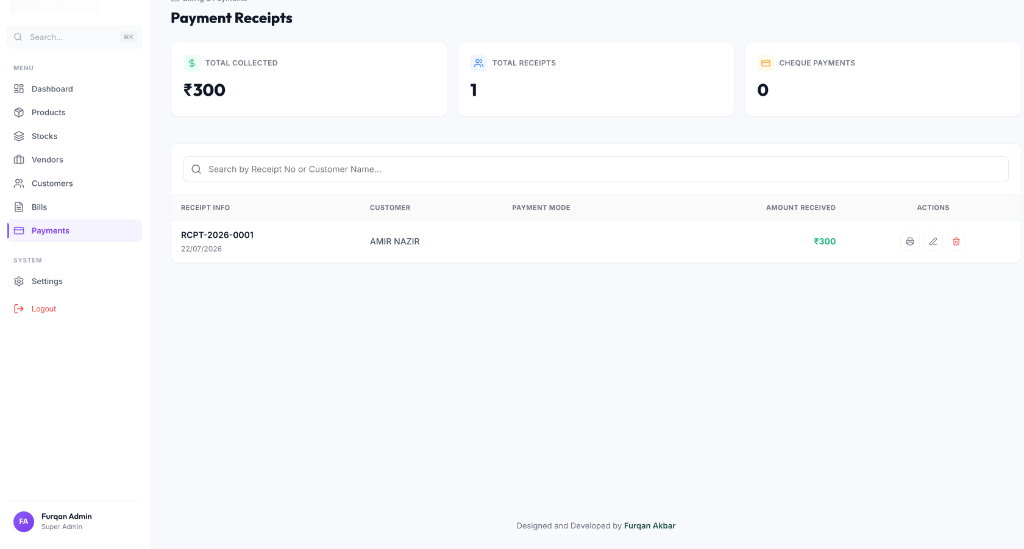Image resolution: width=1024 pixels, height=549 pixels.
Task: Open the Dashboard menu item
Action: pyautogui.click(x=74, y=89)
